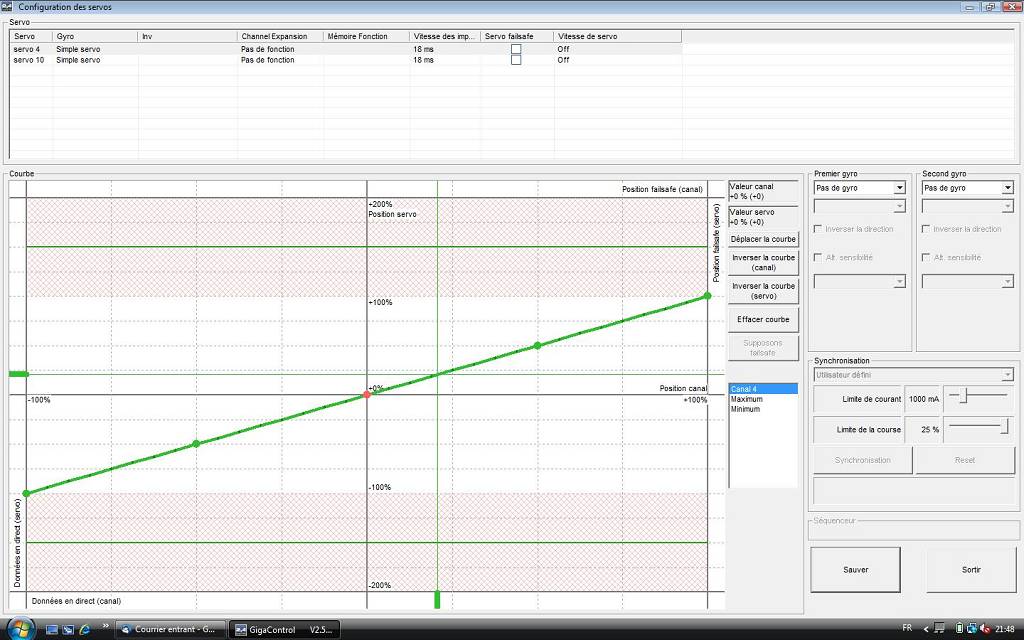Open the Premier gyro dropdown
Viewport: 1024px width, 640px height.
coord(859,188)
